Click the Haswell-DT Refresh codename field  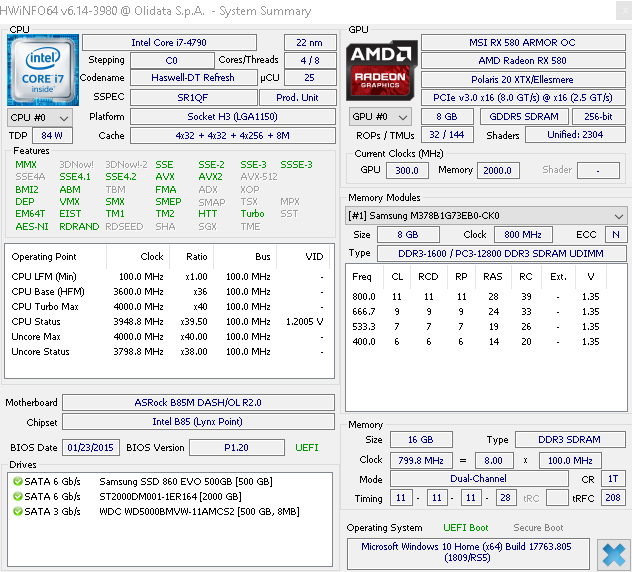[x=193, y=77]
